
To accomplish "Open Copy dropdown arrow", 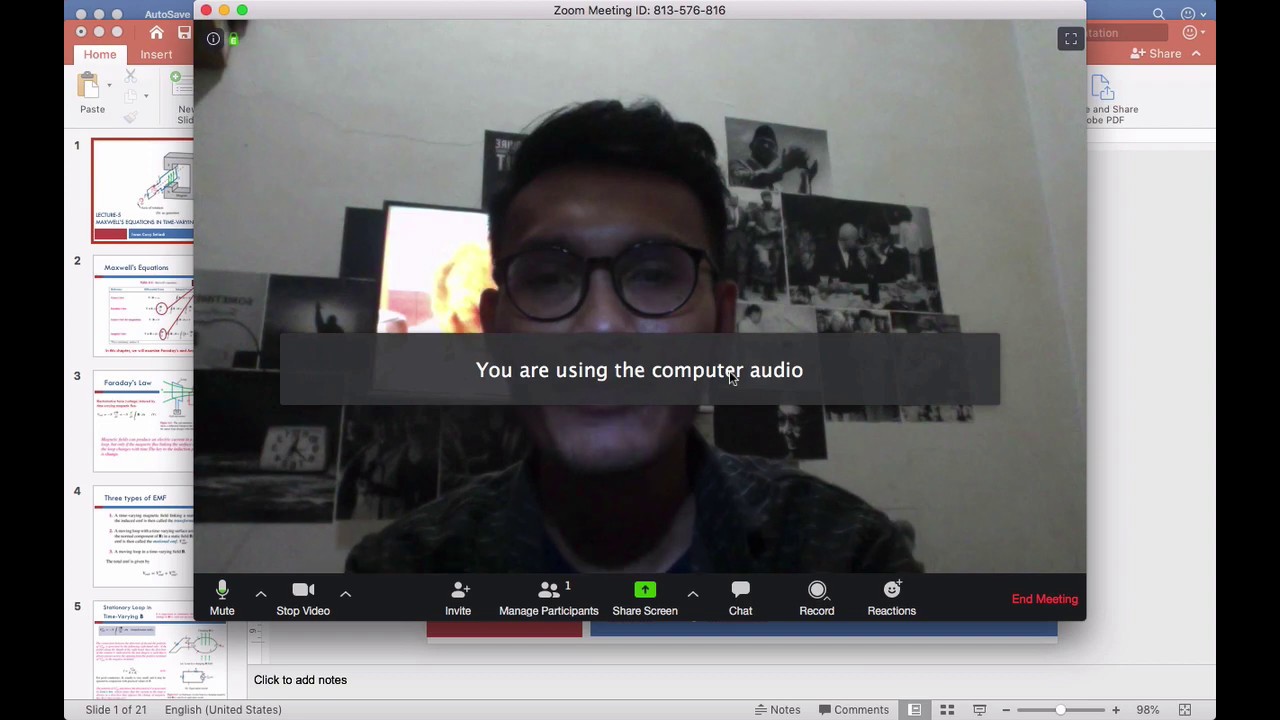I will click(146, 97).
